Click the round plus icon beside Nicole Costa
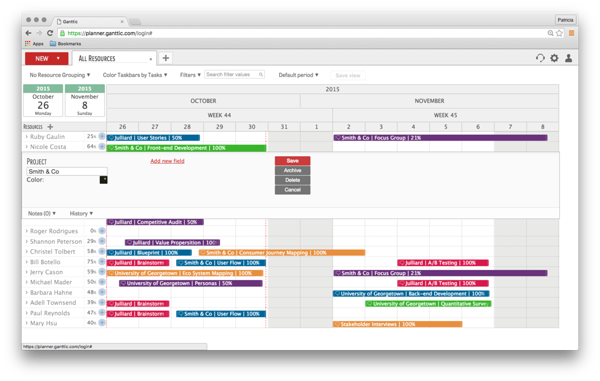This screenshot has height=381, width=600. coord(102,147)
